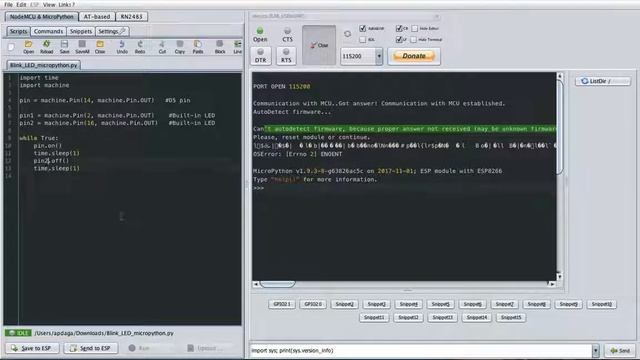Click the SaveAll toolbar icon

coord(82,47)
